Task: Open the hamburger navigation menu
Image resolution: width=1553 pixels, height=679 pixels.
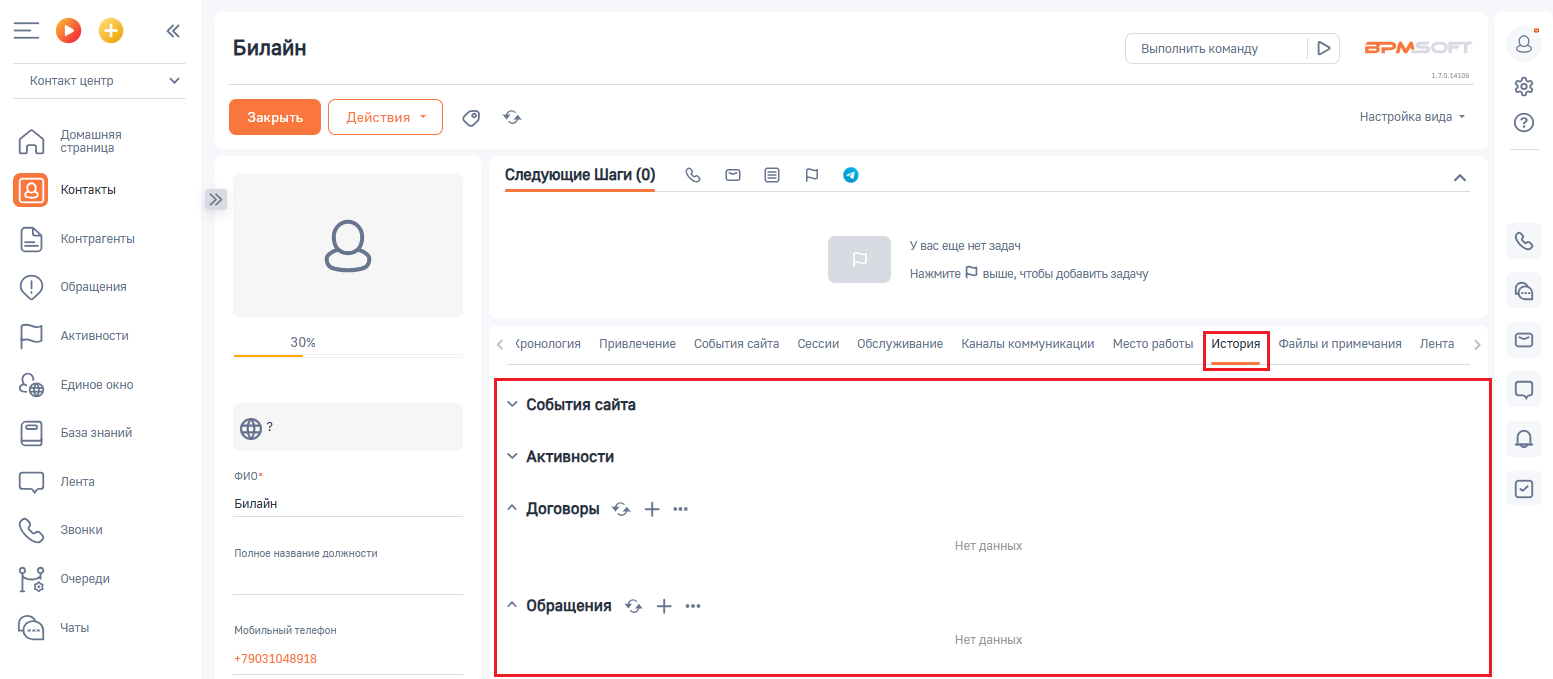Action: tap(26, 31)
